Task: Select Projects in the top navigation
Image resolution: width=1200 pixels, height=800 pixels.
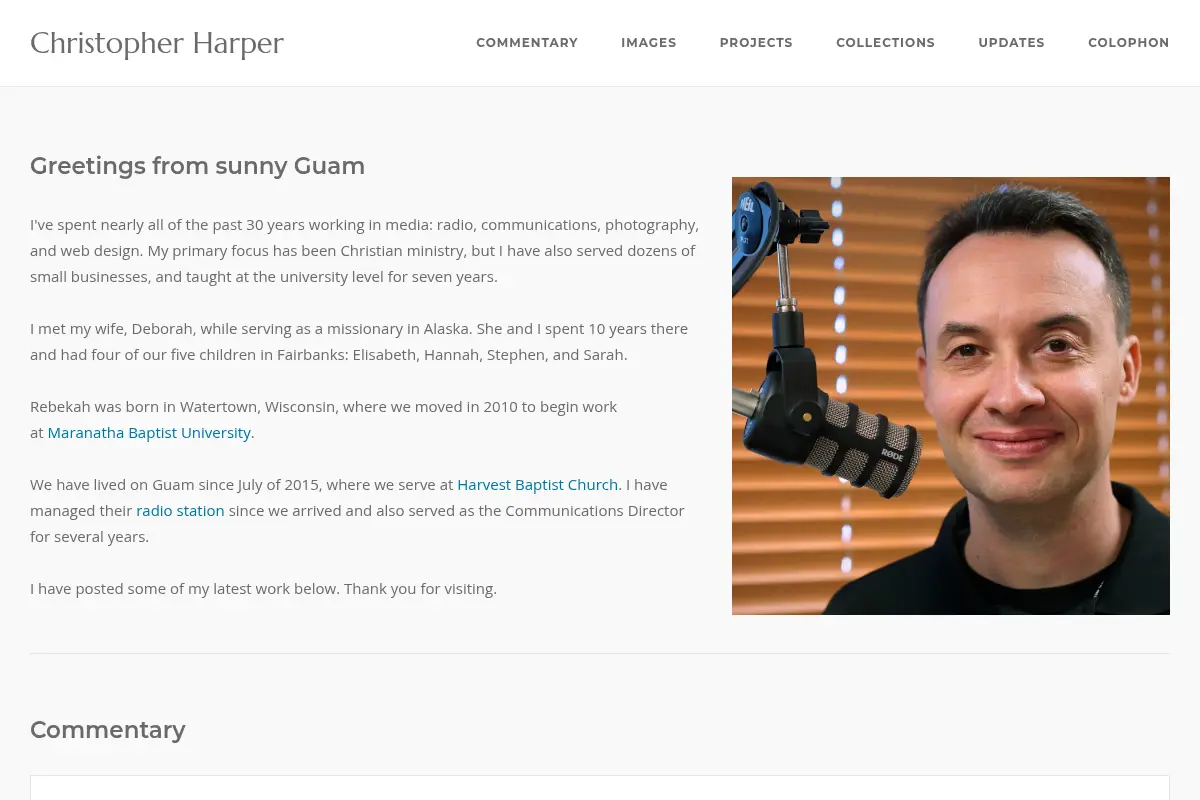Action: pyautogui.click(x=756, y=43)
